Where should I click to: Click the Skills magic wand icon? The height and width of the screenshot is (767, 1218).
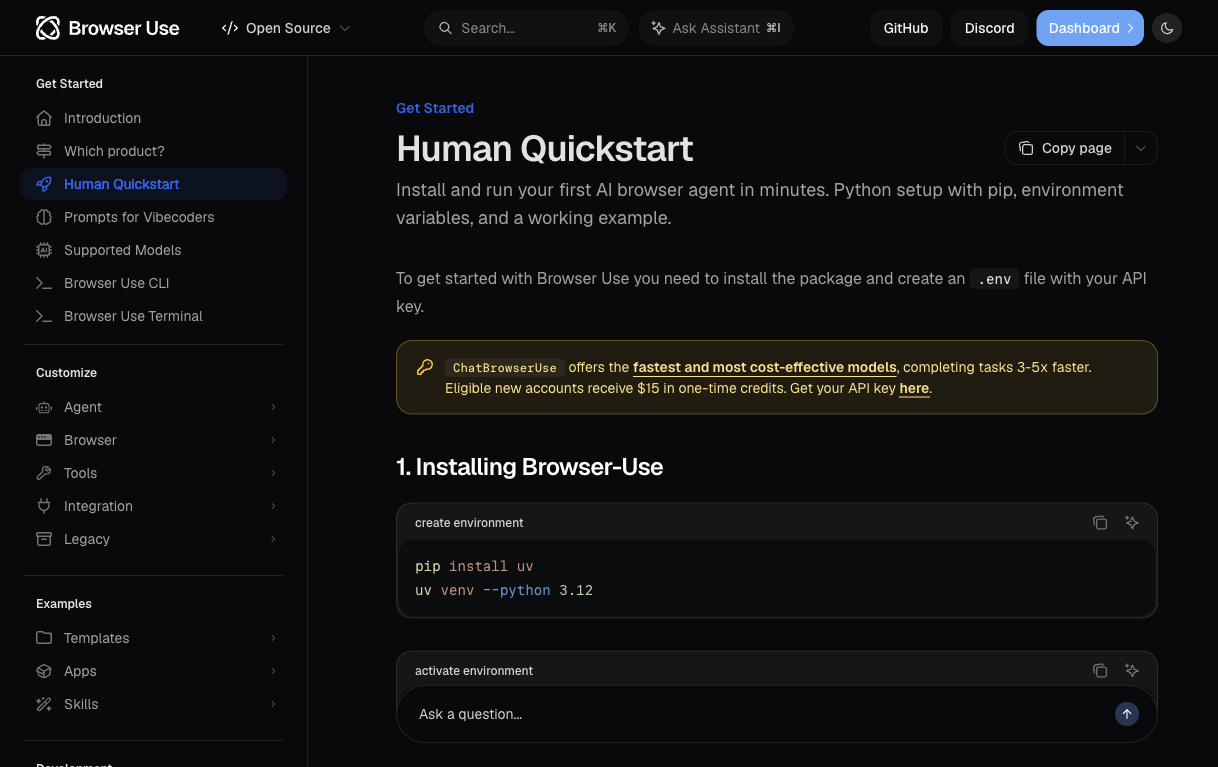point(44,704)
